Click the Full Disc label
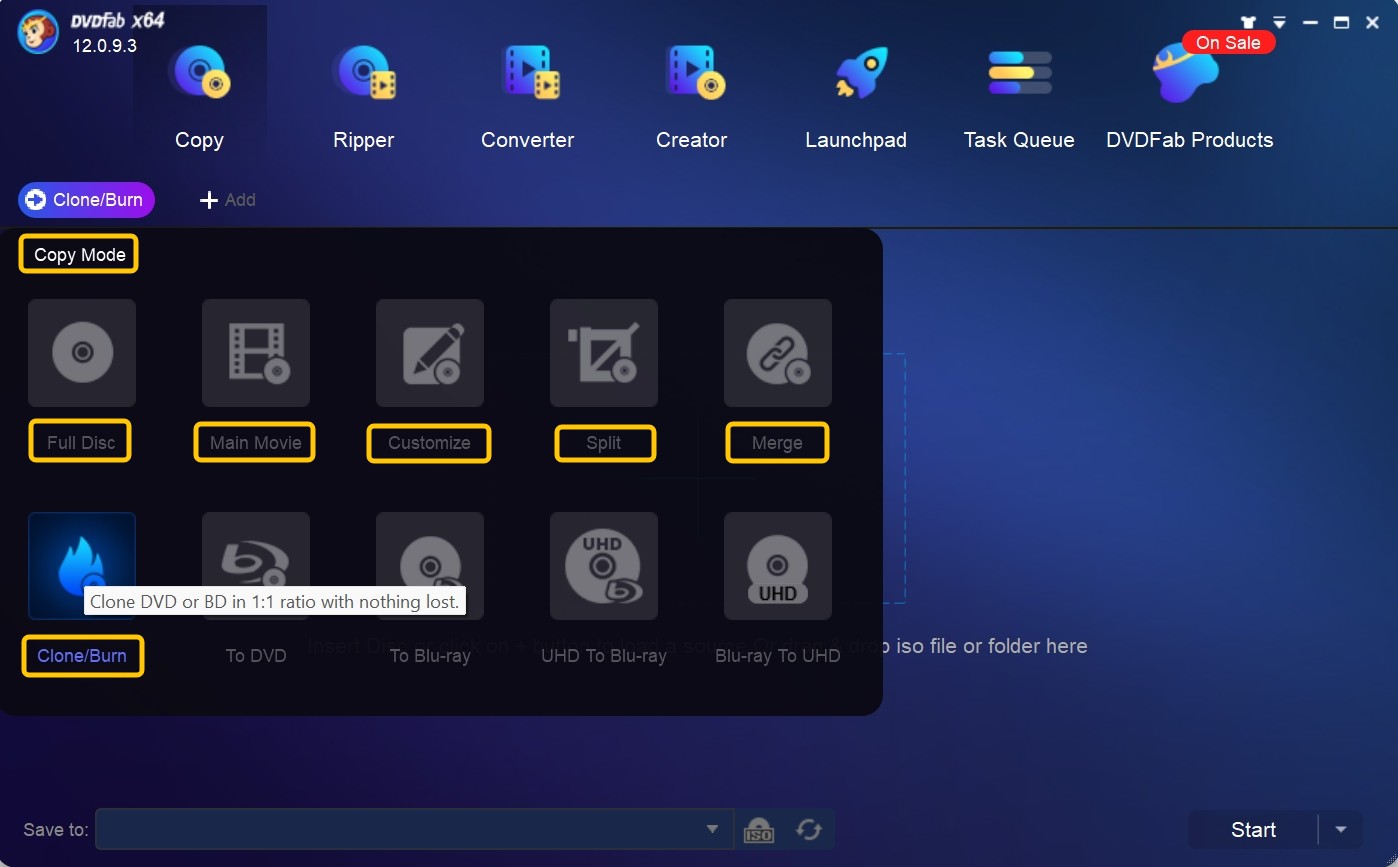This screenshot has width=1398, height=867. (81, 442)
